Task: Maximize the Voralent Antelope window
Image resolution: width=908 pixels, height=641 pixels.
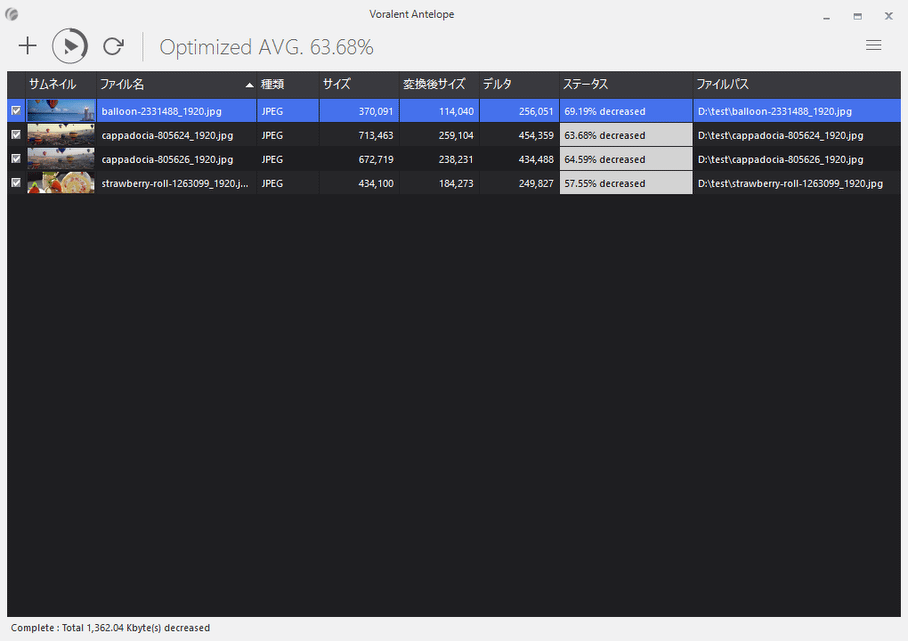Action: [x=858, y=16]
